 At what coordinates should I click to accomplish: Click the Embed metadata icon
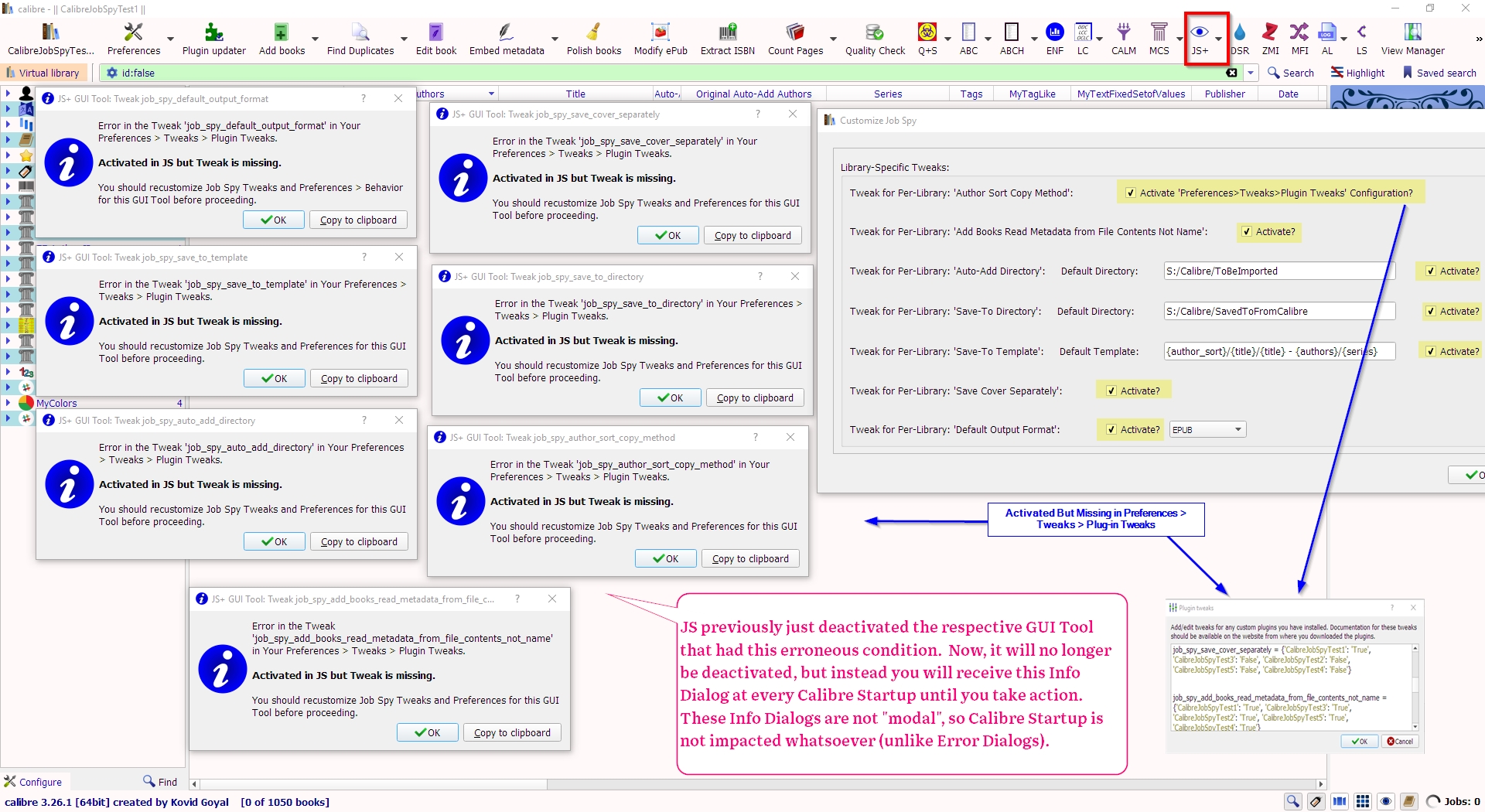tap(507, 39)
